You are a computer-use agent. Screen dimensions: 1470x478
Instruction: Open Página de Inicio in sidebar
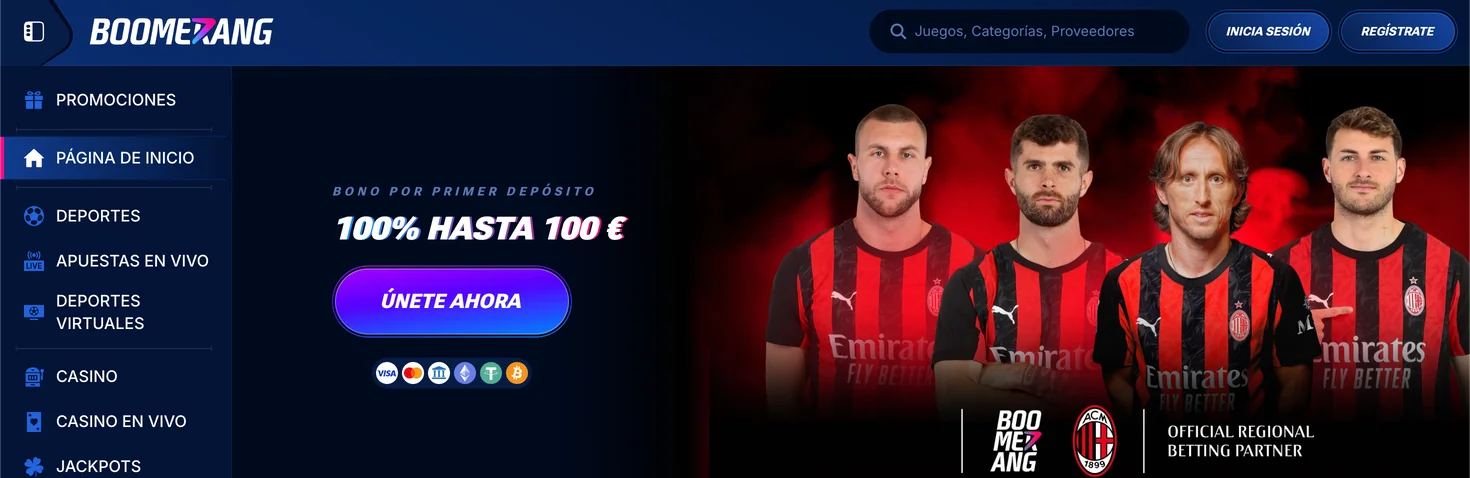(116, 158)
